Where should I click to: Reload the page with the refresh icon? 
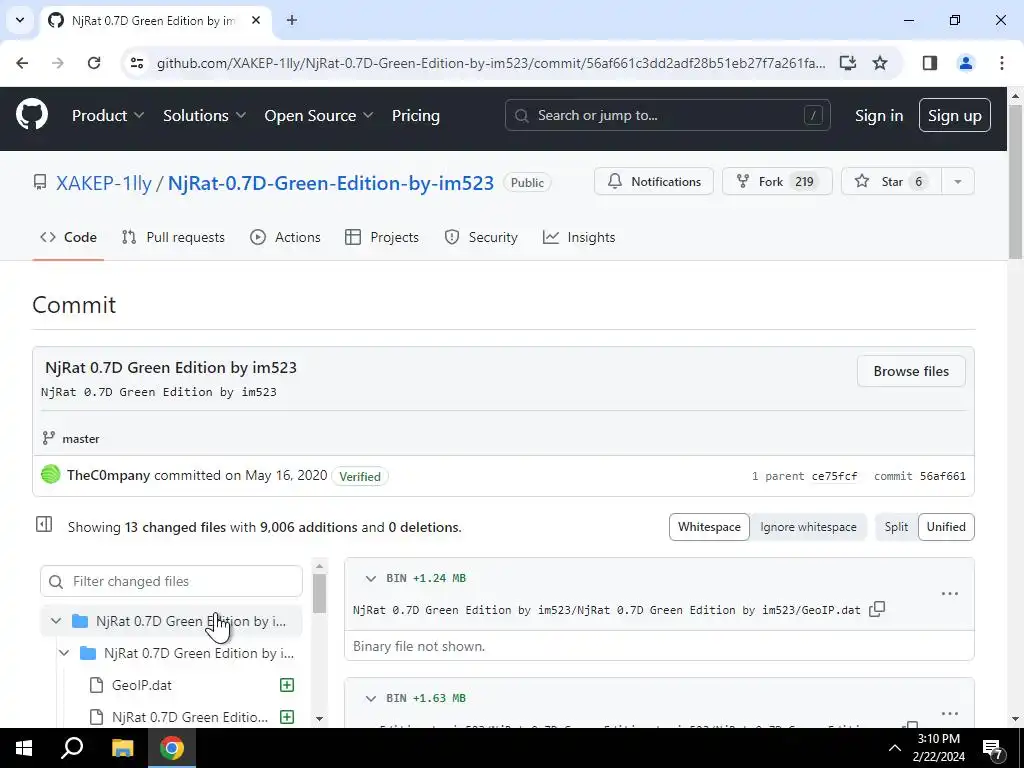(94, 63)
